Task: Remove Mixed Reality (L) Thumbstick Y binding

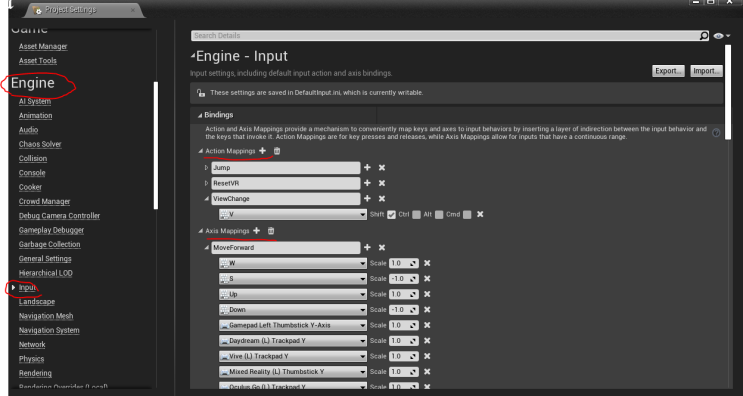Action: pos(427,371)
